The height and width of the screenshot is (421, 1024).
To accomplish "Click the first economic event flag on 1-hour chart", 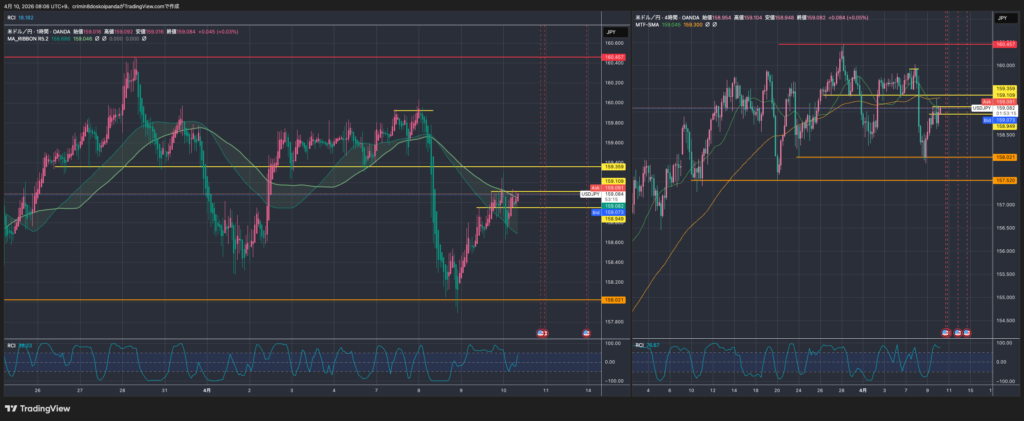I will click(x=543, y=331).
